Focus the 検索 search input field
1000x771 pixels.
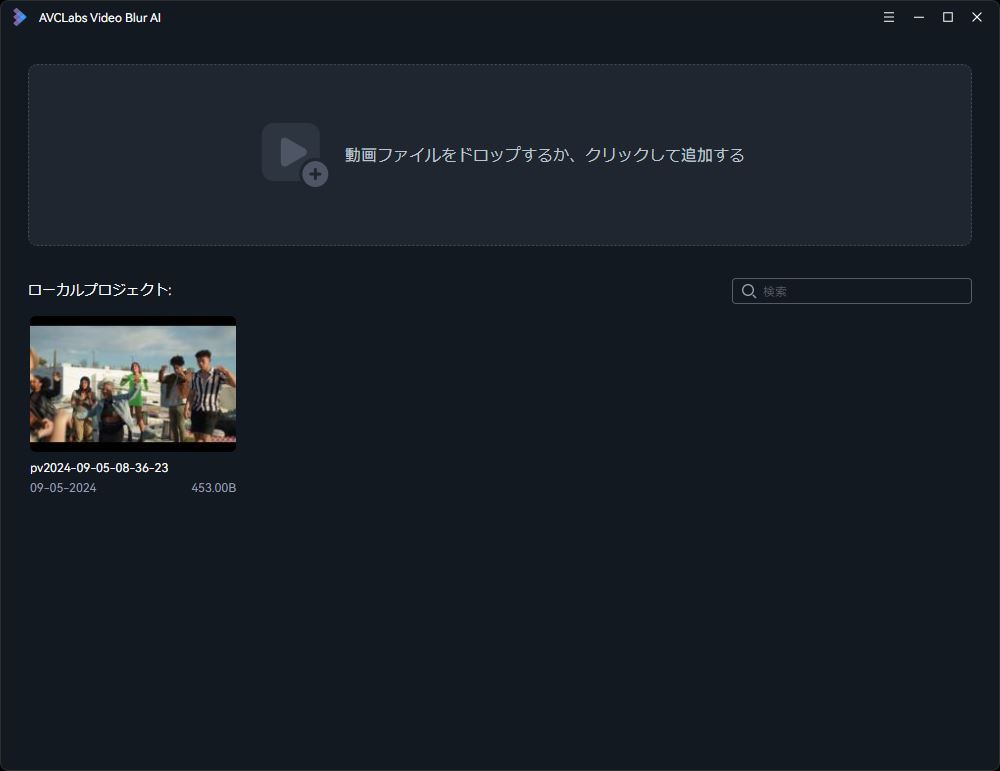coord(860,291)
